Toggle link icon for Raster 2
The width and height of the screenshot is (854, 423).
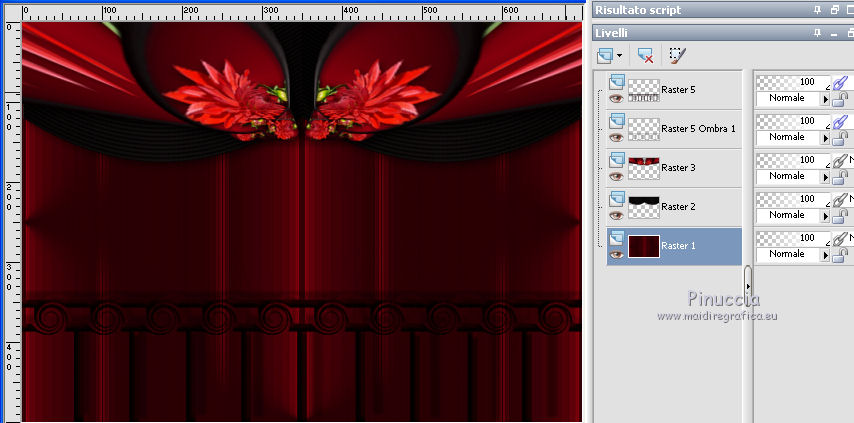click(840, 200)
